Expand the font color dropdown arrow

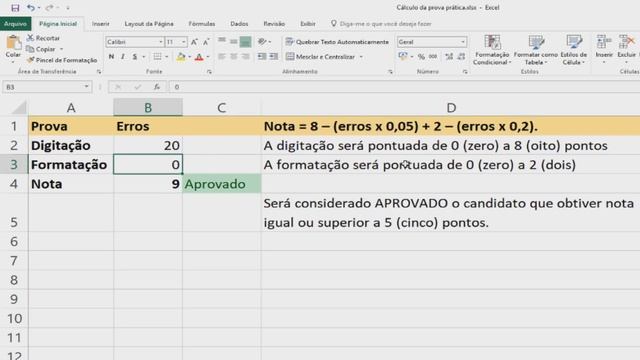point(208,57)
